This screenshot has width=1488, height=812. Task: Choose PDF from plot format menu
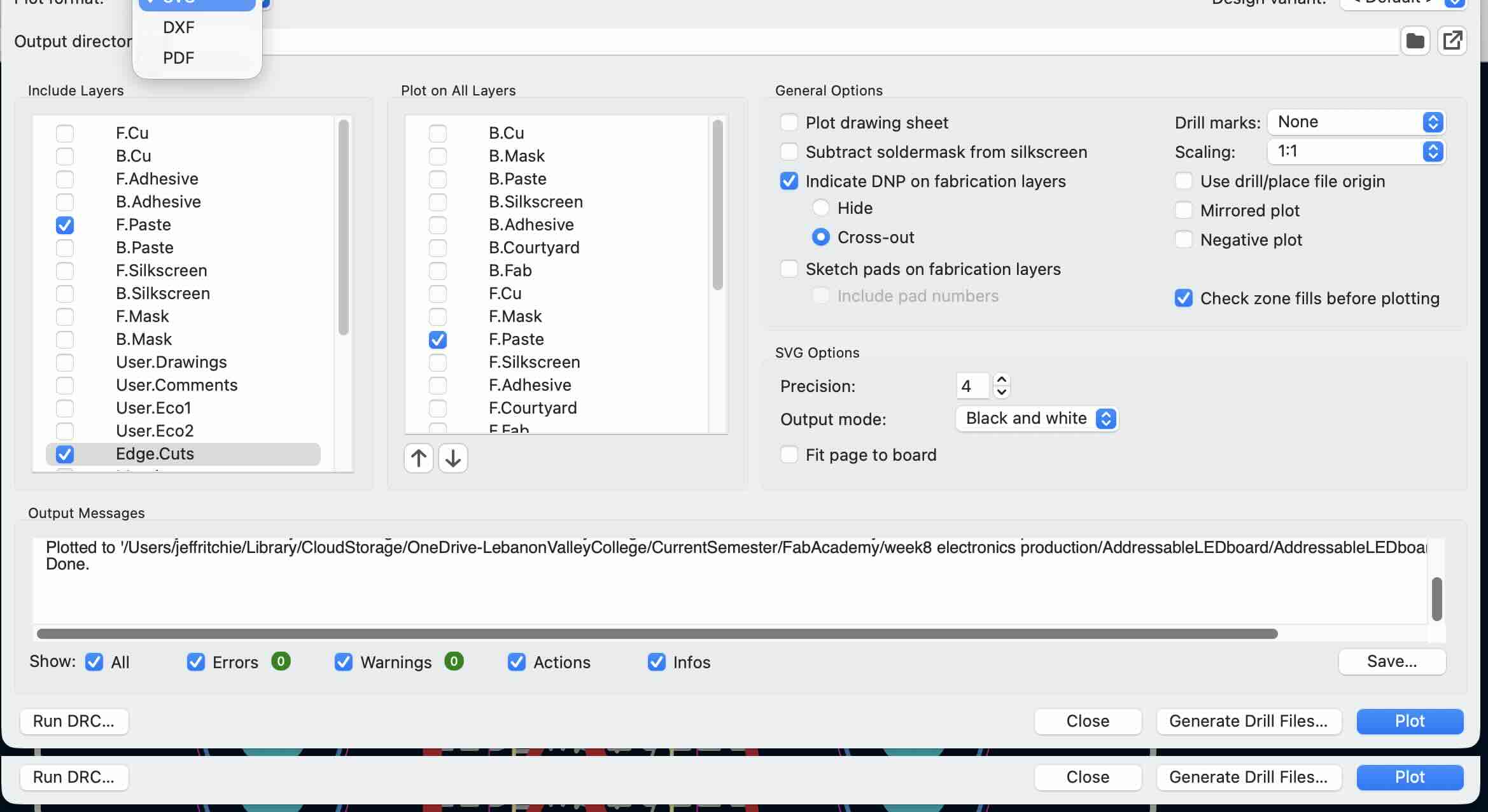[x=179, y=58]
